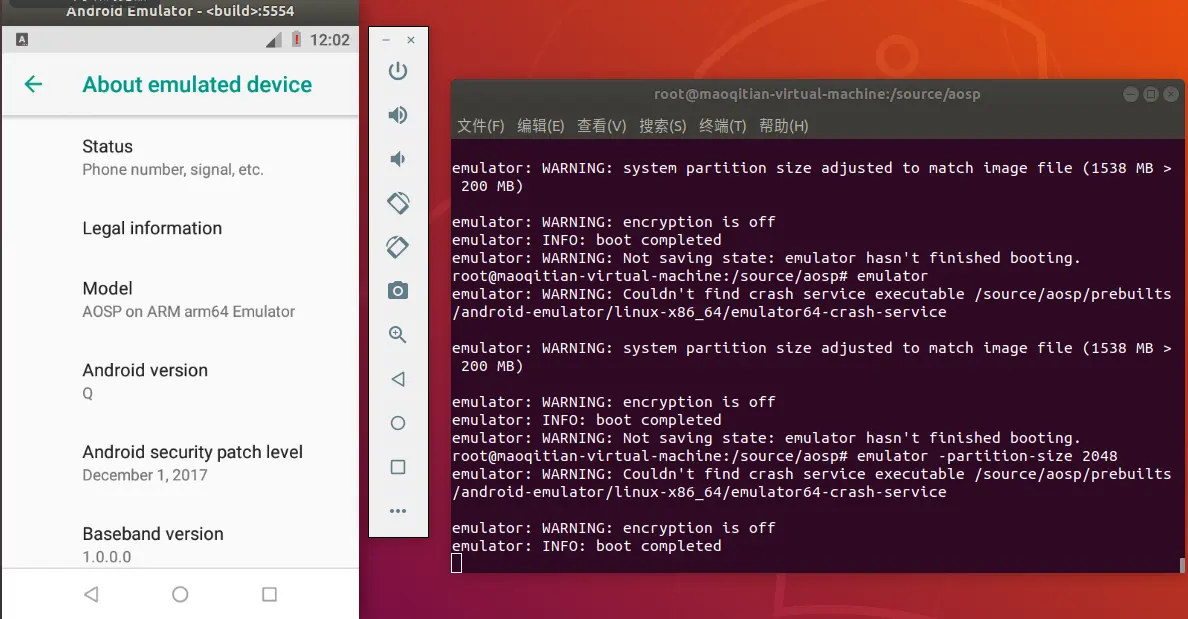
Task: Open the terminal 编辑(E) menu
Action: point(540,126)
